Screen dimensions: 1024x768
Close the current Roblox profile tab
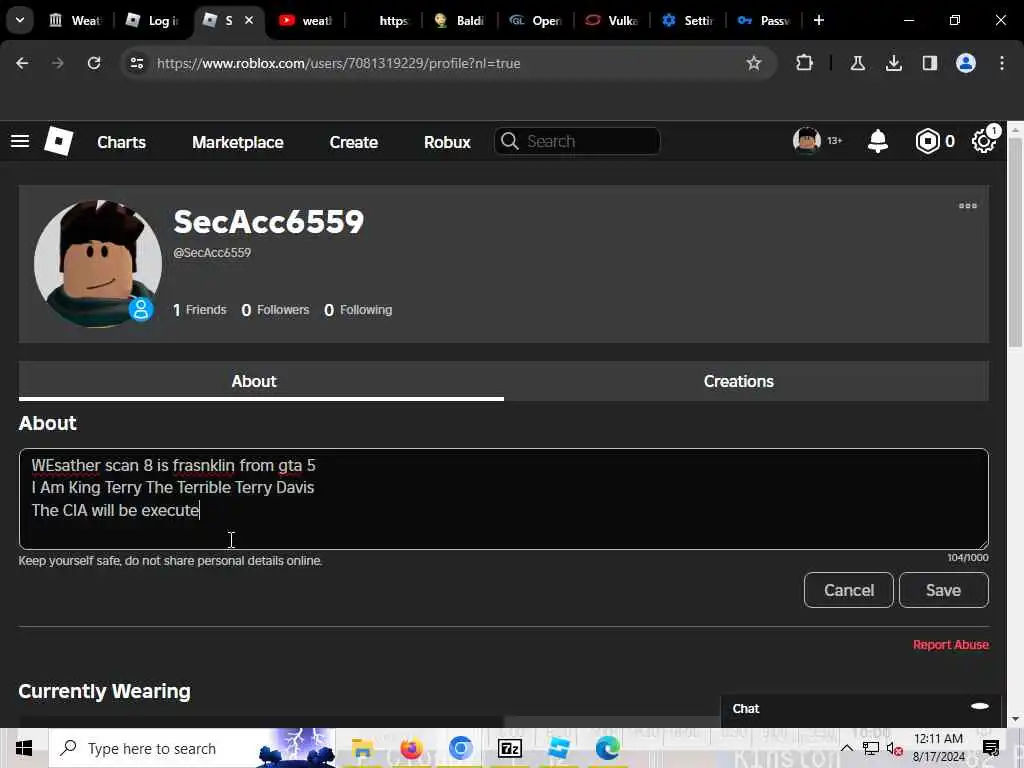249,20
